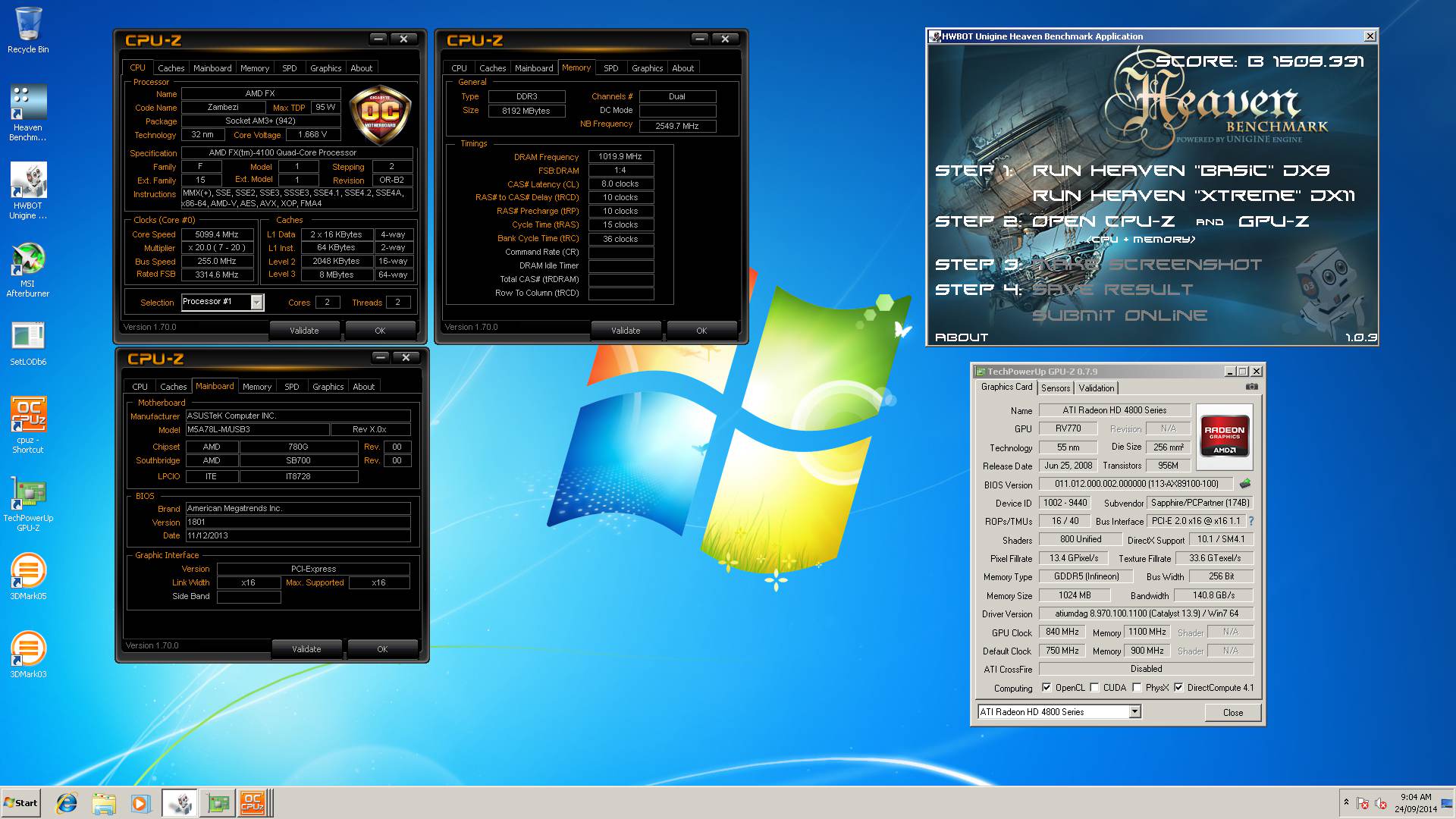Click Take Screenshot in HWBOT step 3
This screenshot has width=1456, height=819.
coord(1147,265)
